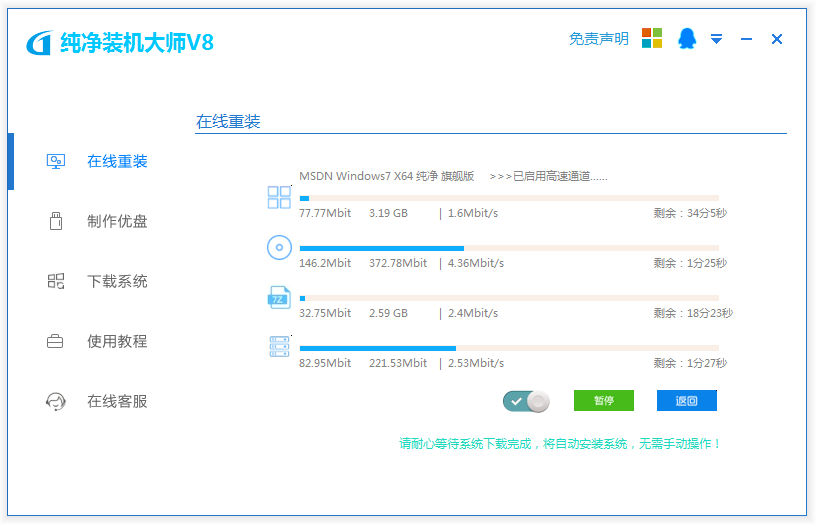Click the 3.19 GB total size value

point(388,213)
